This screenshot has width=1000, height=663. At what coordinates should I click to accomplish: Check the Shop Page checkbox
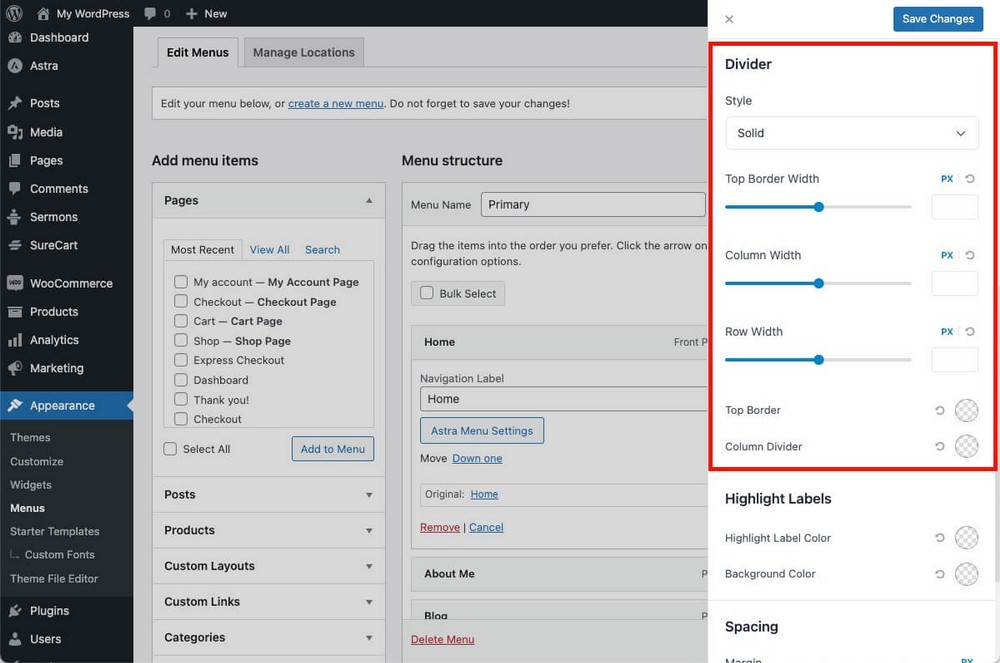pos(181,340)
